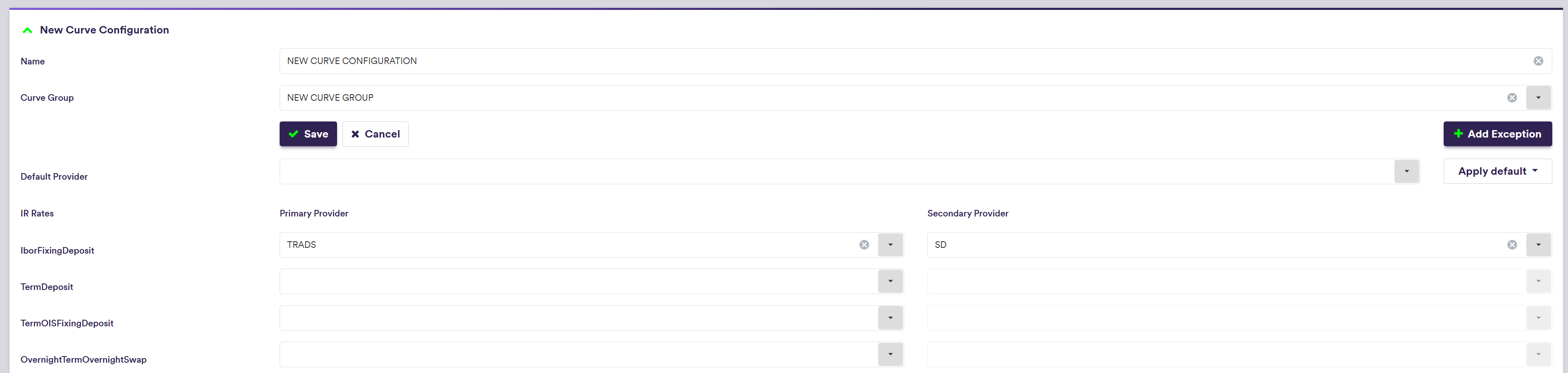Collapse the New Curve Configuration section
1568x373 pixels.
(x=27, y=31)
